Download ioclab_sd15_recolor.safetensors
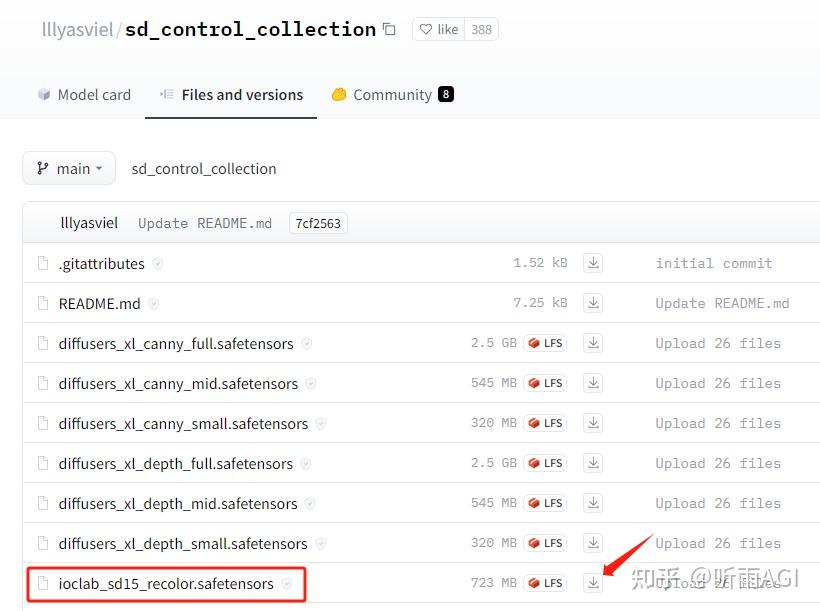This screenshot has height=611, width=820. click(x=593, y=583)
